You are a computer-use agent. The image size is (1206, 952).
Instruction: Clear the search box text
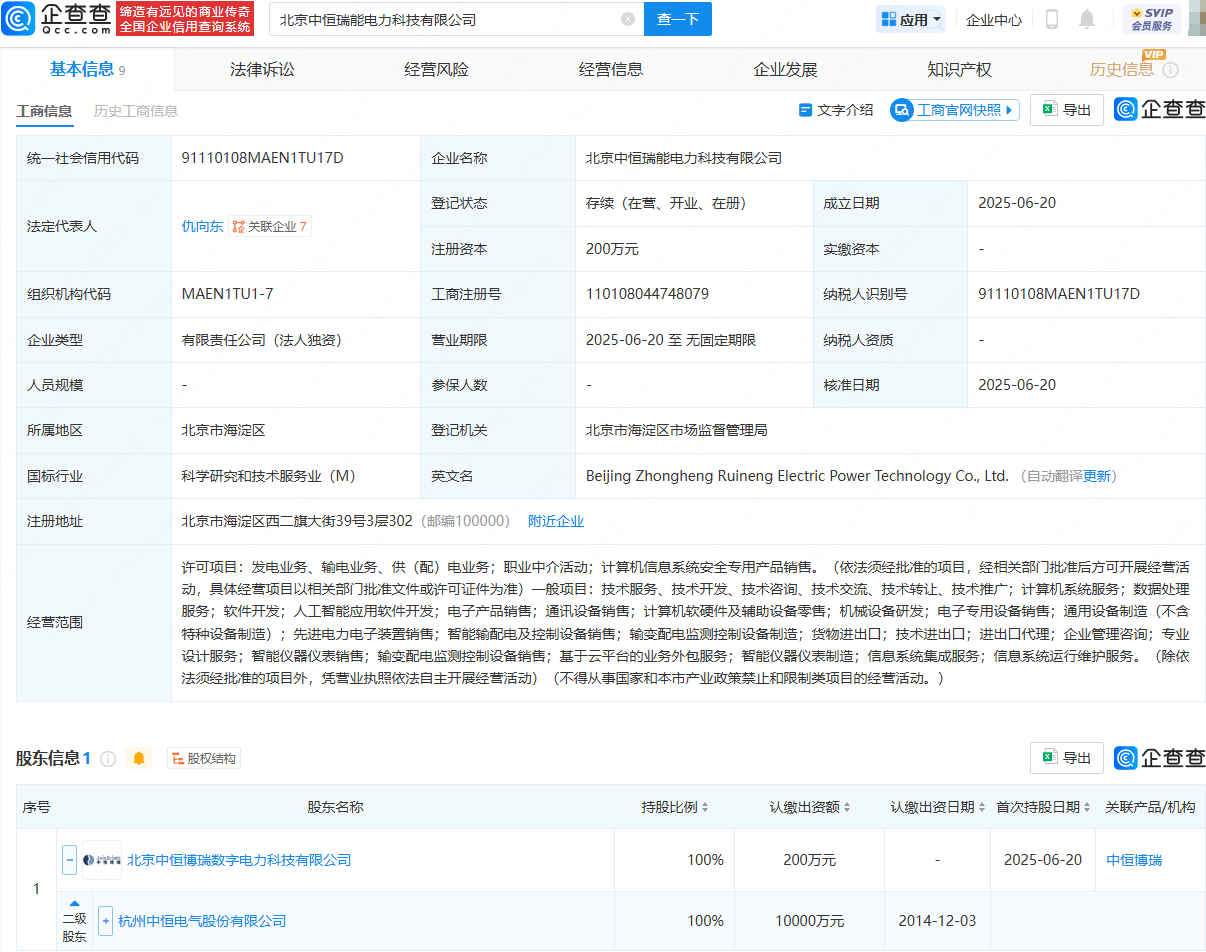(627, 19)
